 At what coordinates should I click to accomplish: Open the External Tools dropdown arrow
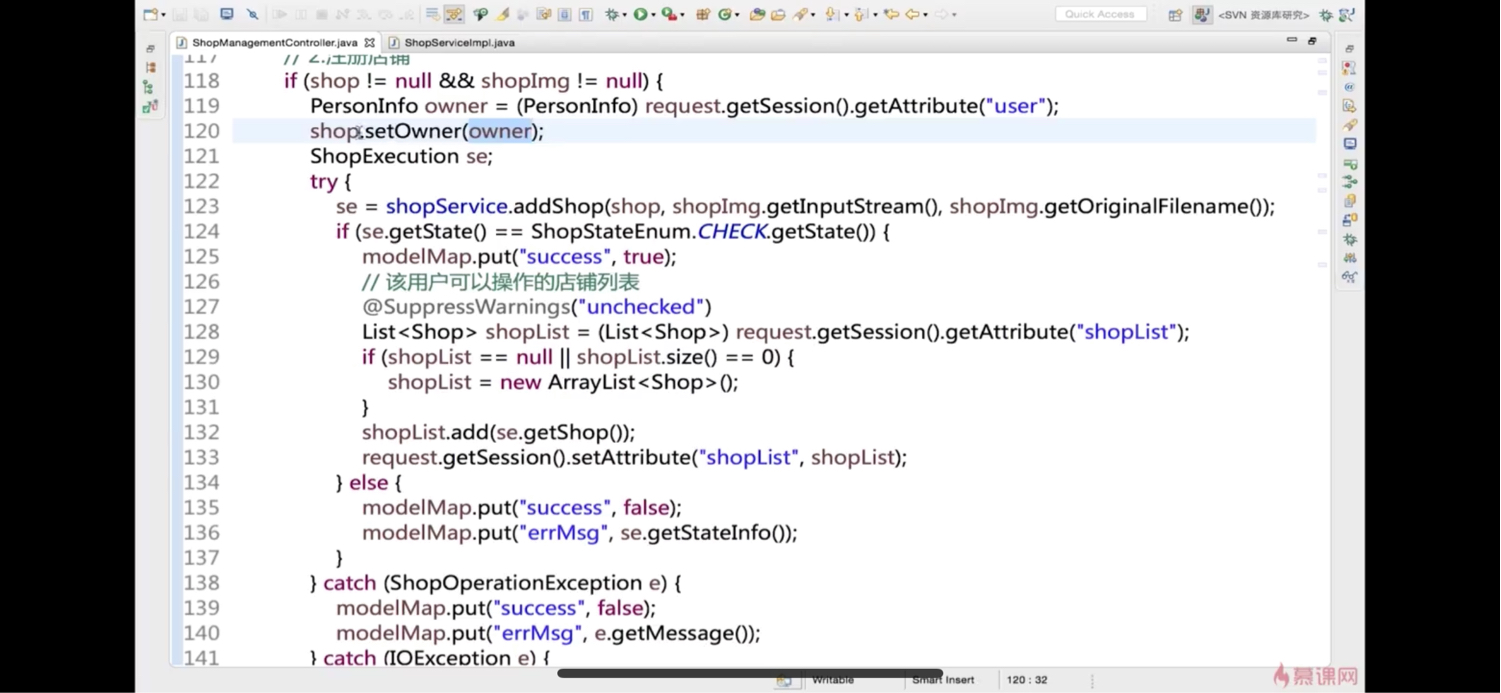[x=682, y=15]
